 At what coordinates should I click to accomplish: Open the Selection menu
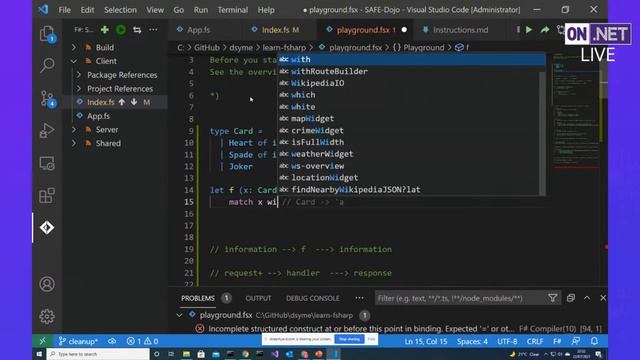120,10
